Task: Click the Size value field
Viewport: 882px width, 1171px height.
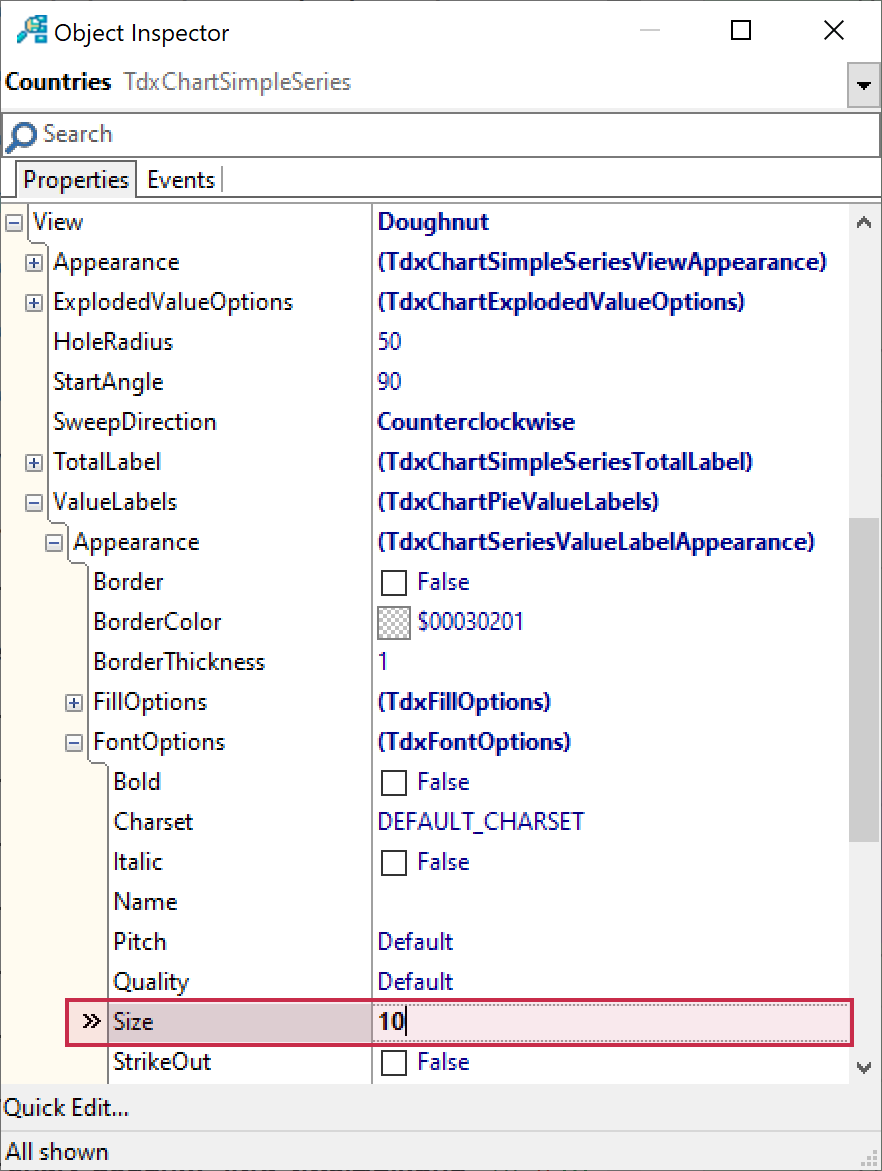Action: pyautogui.click(x=610, y=1022)
